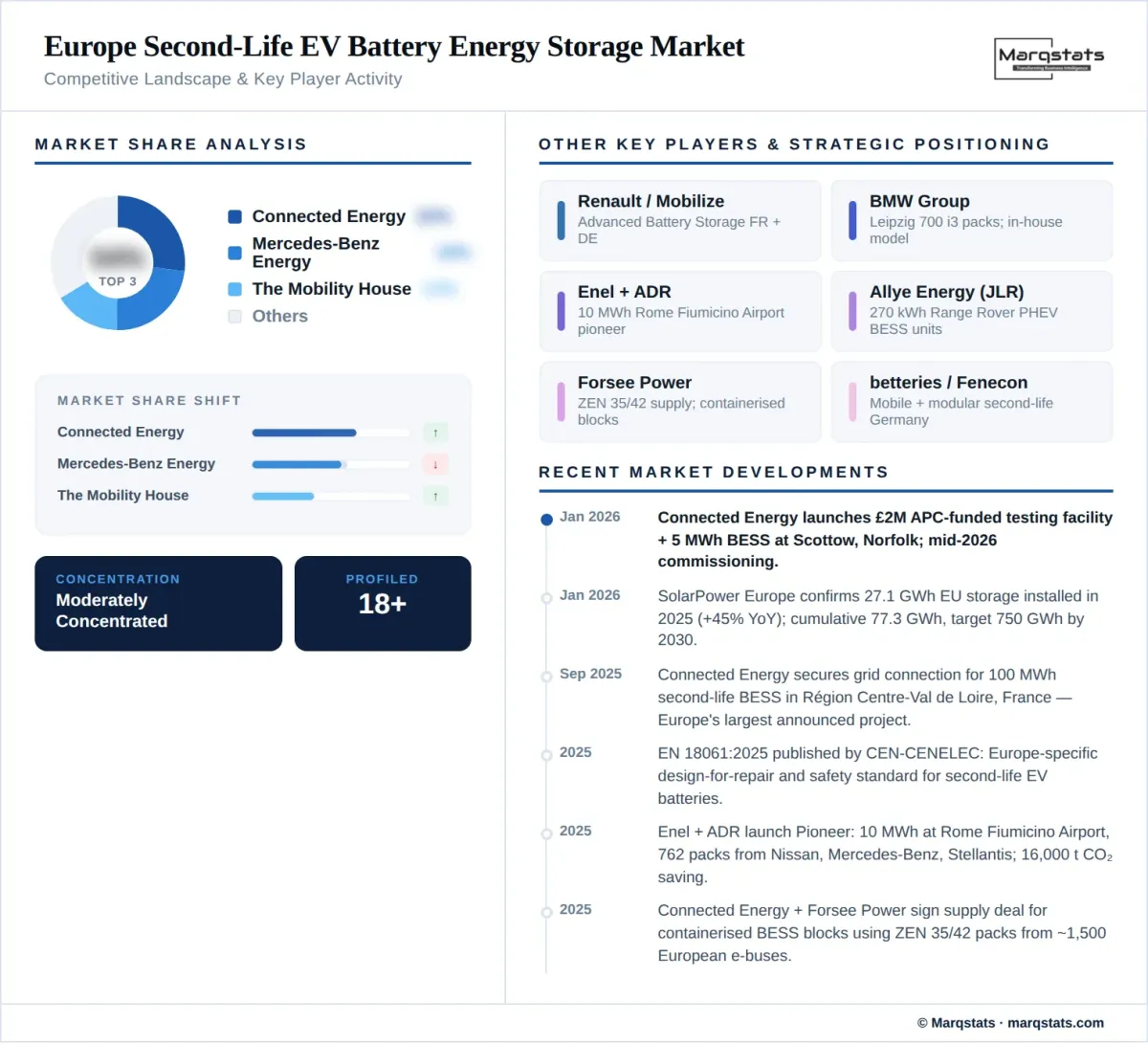1148x1044 pixels.
Task: Click 'Mobile + modular second-life Germany' description
Action: coord(961,411)
